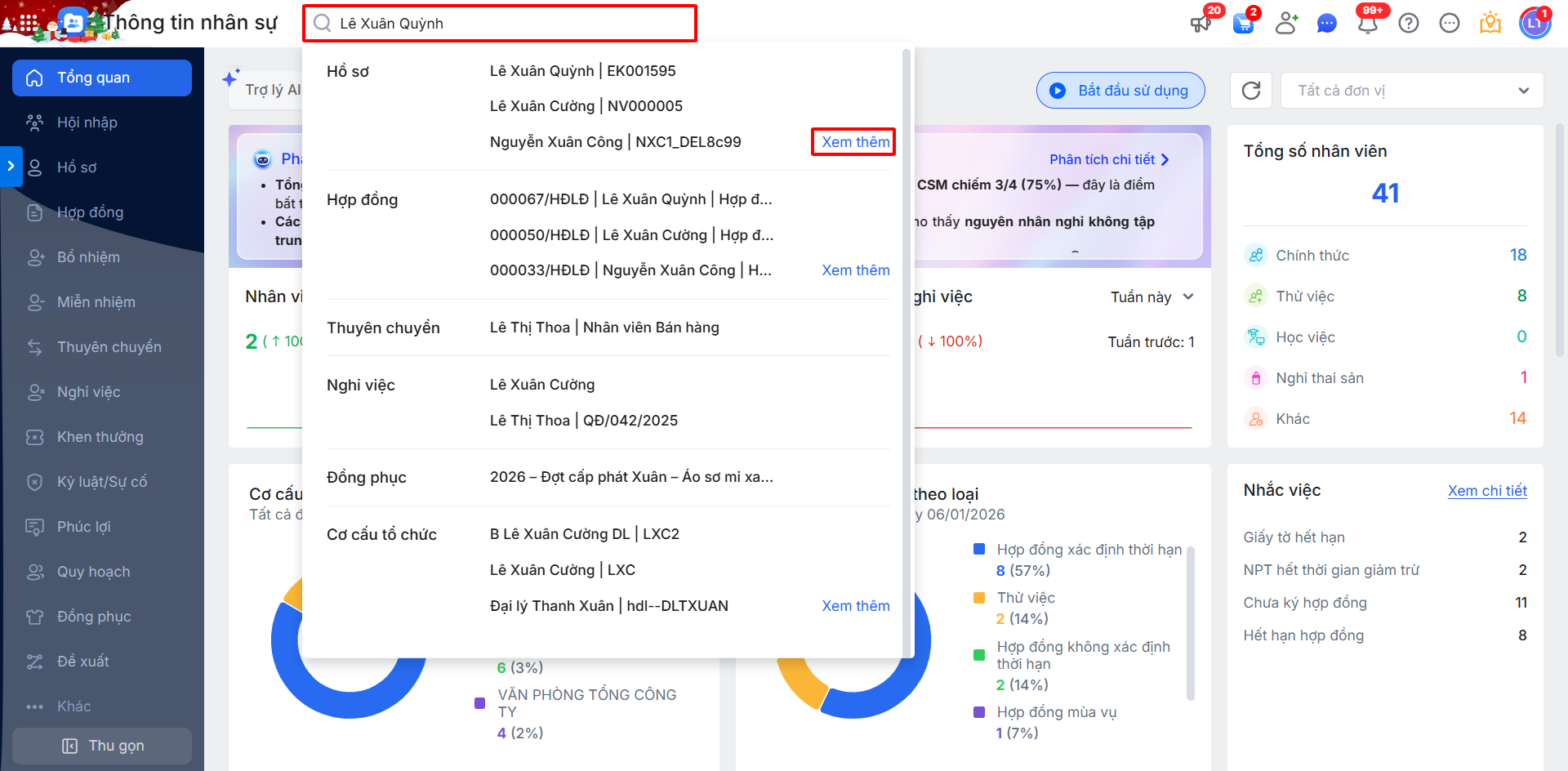
Task: Open the Tuần này period dropdown
Action: (x=1152, y=297)
